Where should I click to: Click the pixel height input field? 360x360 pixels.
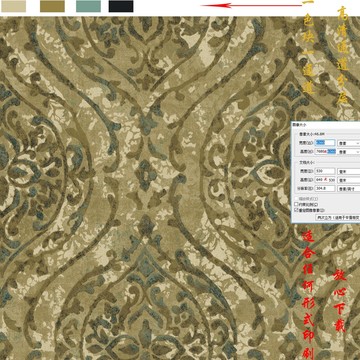point(325,151)
